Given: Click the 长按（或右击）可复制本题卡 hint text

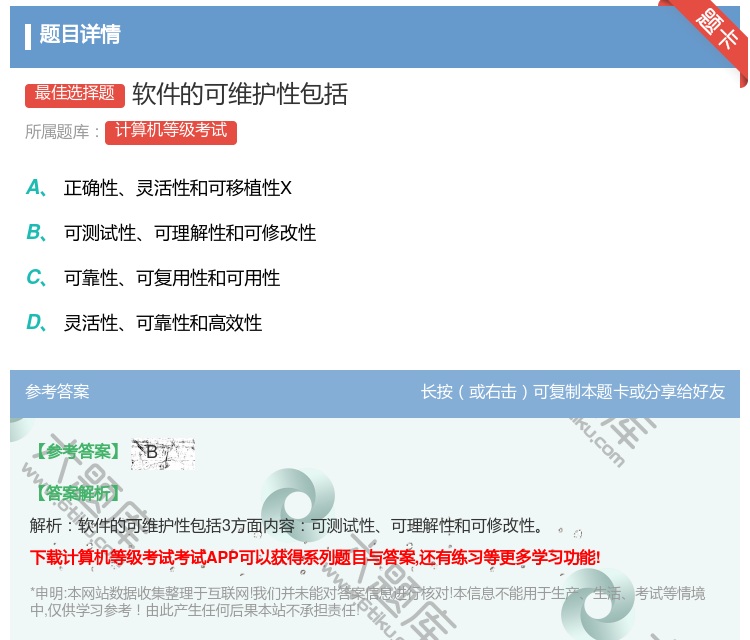Looking at the screenshot, I should click(573, 392).
